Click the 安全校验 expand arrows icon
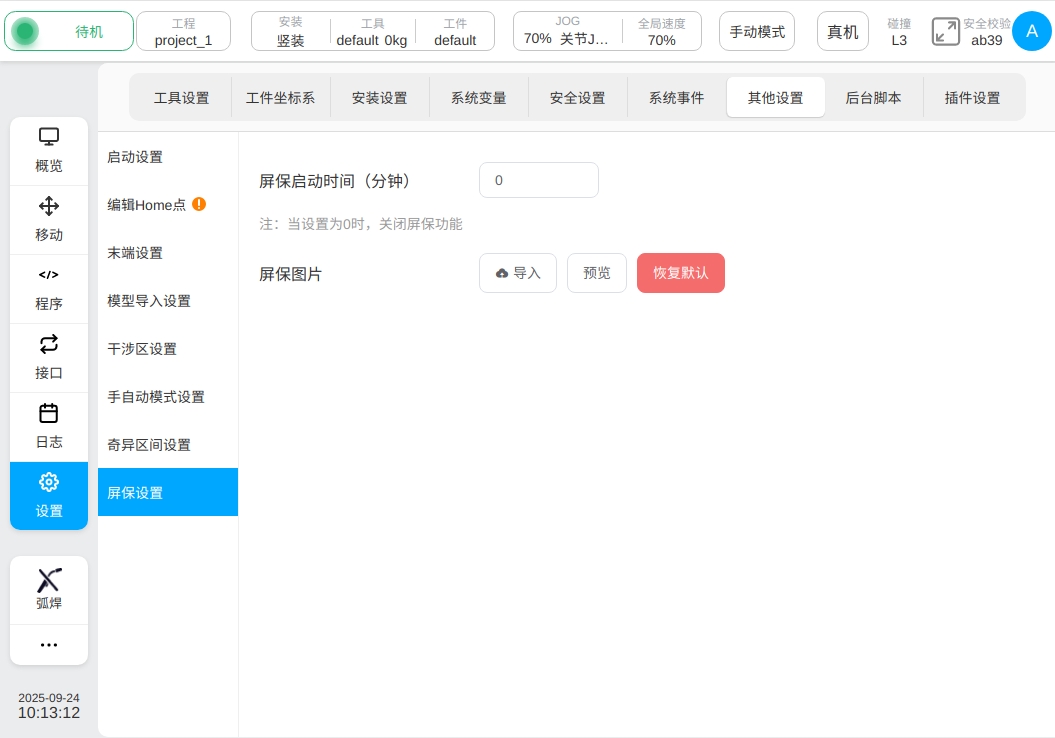Screen dimensions: 1055x738 pyautogui.click(x=945, y=31)
